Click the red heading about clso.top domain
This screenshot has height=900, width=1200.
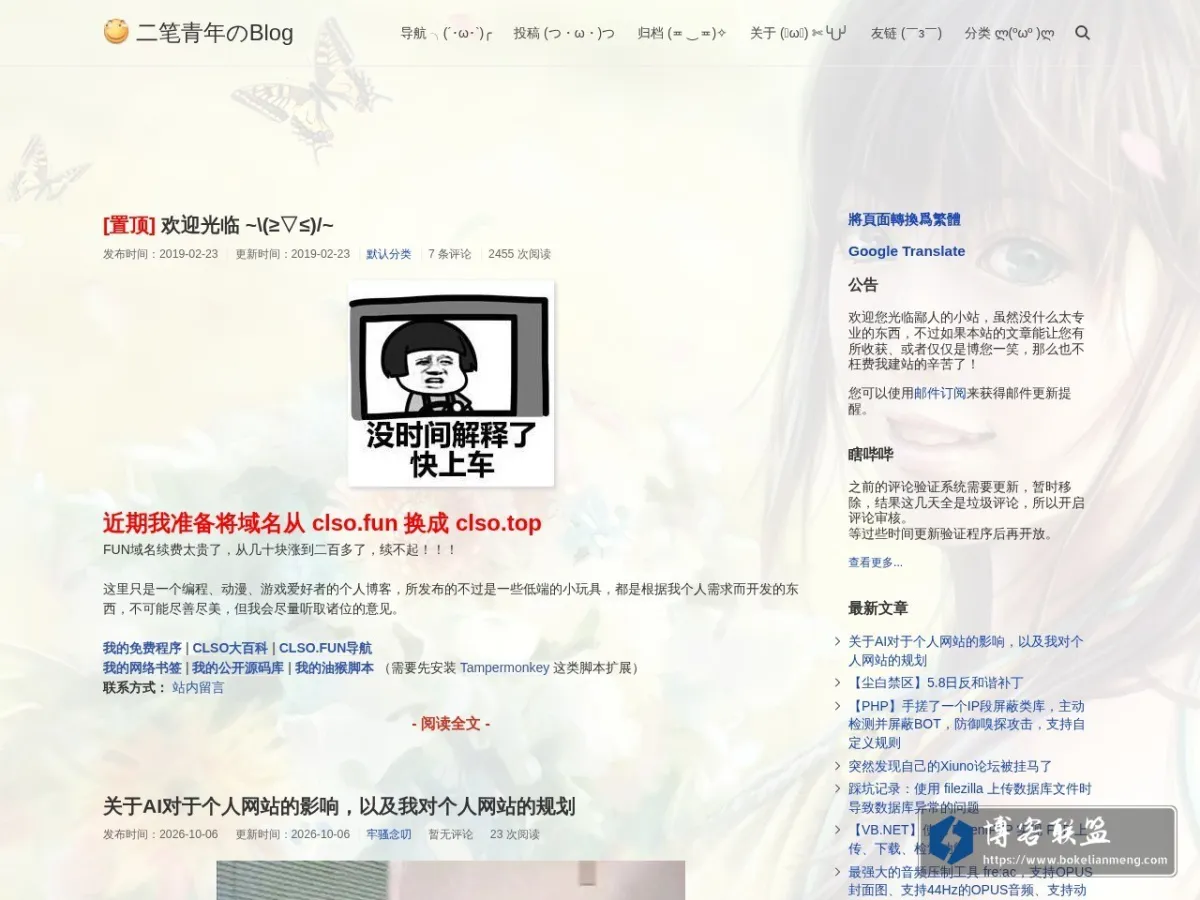[322, 523]
